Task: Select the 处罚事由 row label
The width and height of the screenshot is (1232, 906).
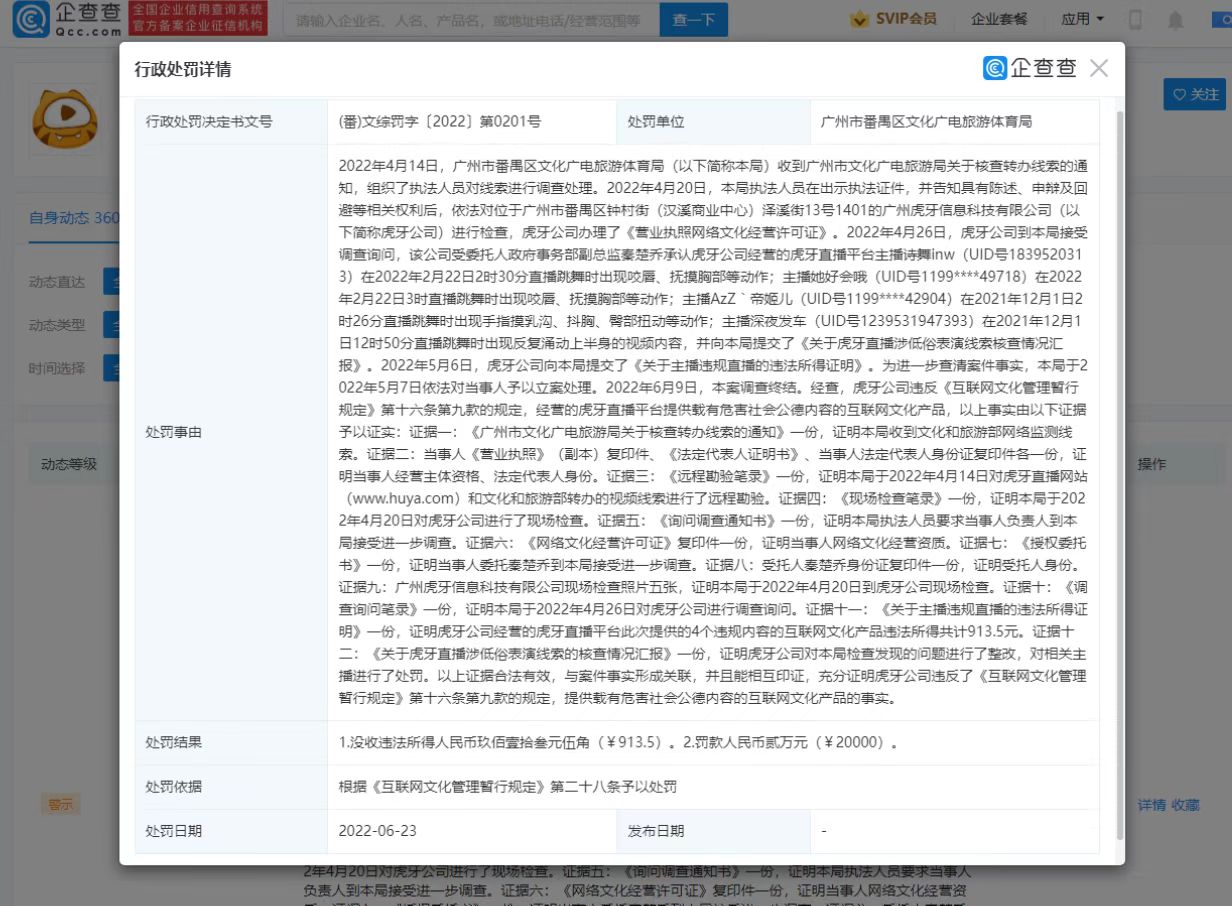Action: [174, 432]
